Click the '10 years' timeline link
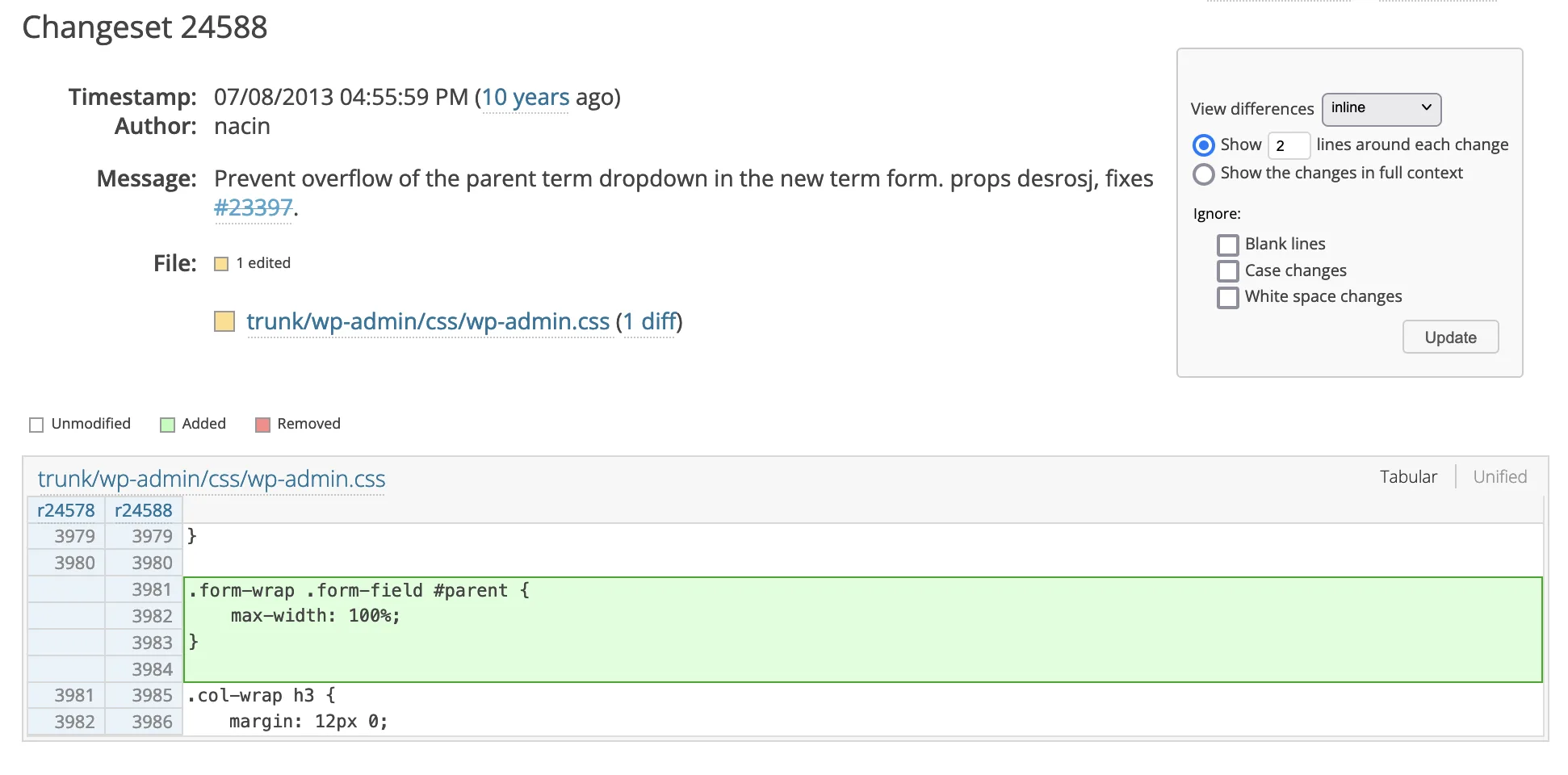The width and height of the screenshot is (1568, 775). [526, 98]
